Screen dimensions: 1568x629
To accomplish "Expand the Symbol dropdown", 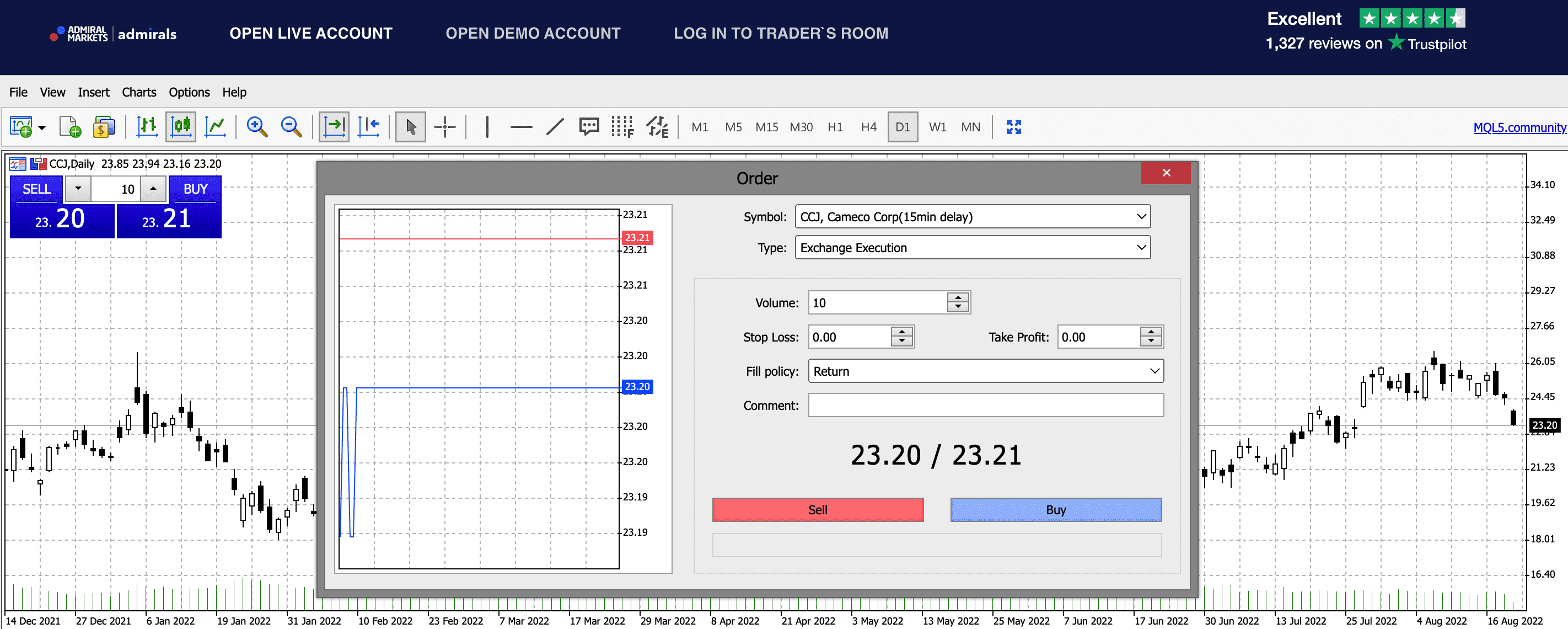I will (x=973, y=217).
